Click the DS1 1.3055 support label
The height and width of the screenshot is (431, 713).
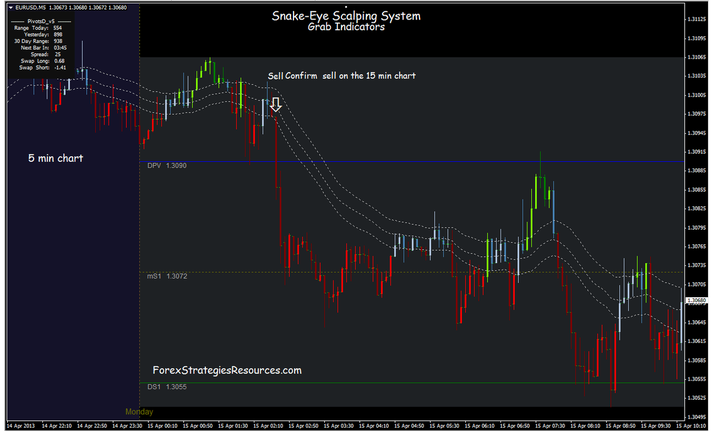point(167,388)
